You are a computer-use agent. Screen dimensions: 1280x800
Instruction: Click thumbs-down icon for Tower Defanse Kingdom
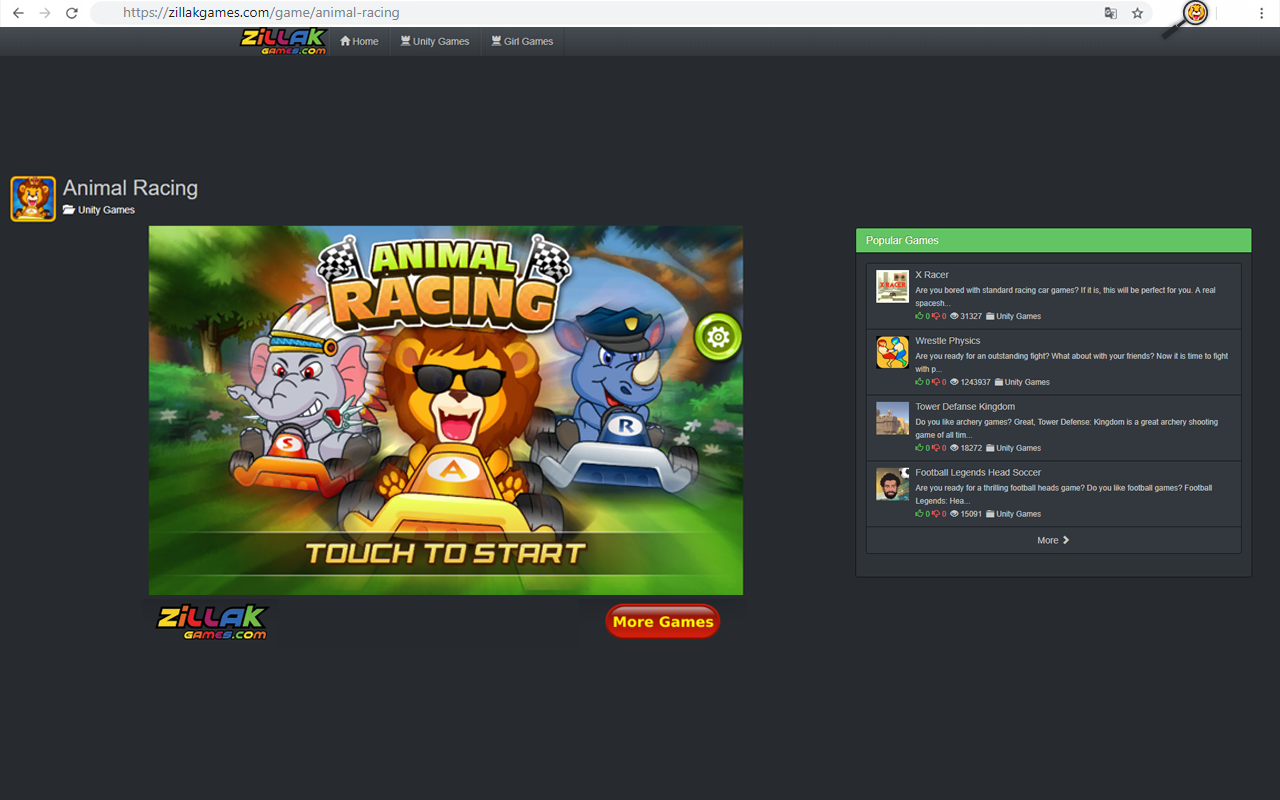(x=937, y=448)
